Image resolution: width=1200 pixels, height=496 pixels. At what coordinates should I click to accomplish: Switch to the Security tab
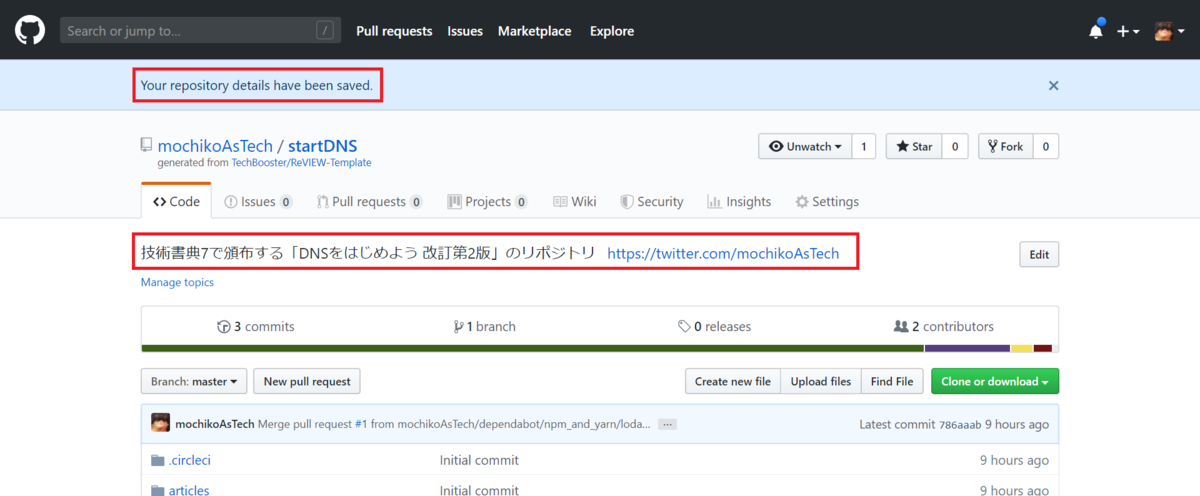[651, 201]
